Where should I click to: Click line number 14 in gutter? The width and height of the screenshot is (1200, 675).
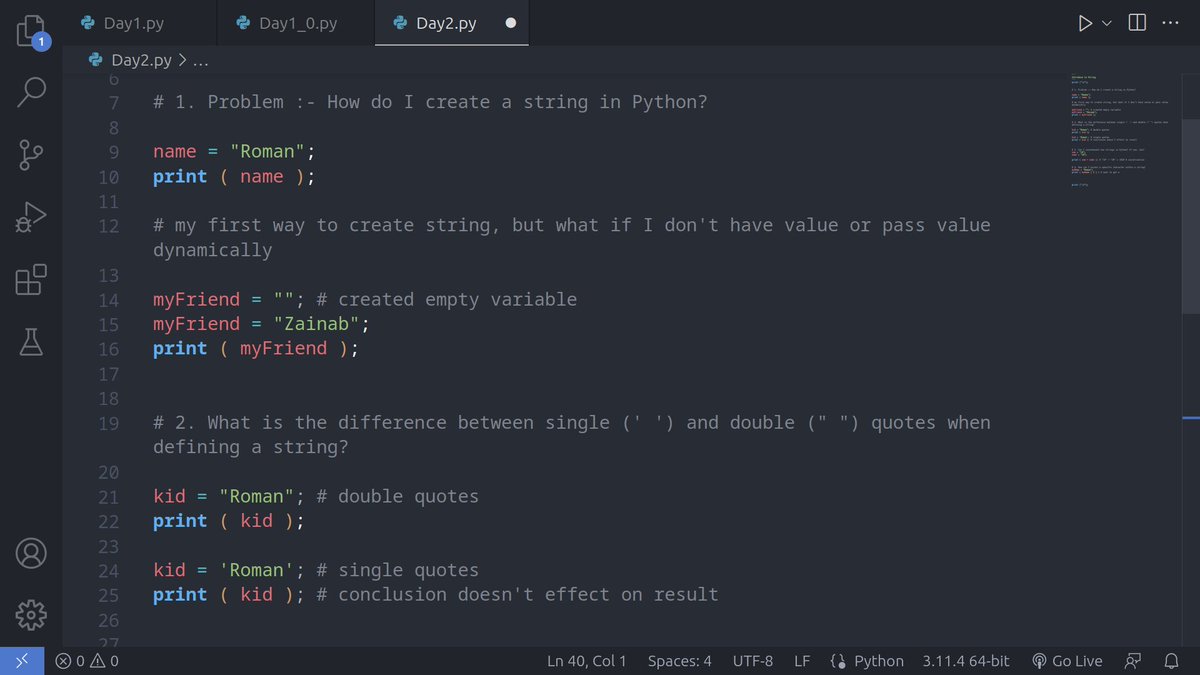(x=108, y=300)
